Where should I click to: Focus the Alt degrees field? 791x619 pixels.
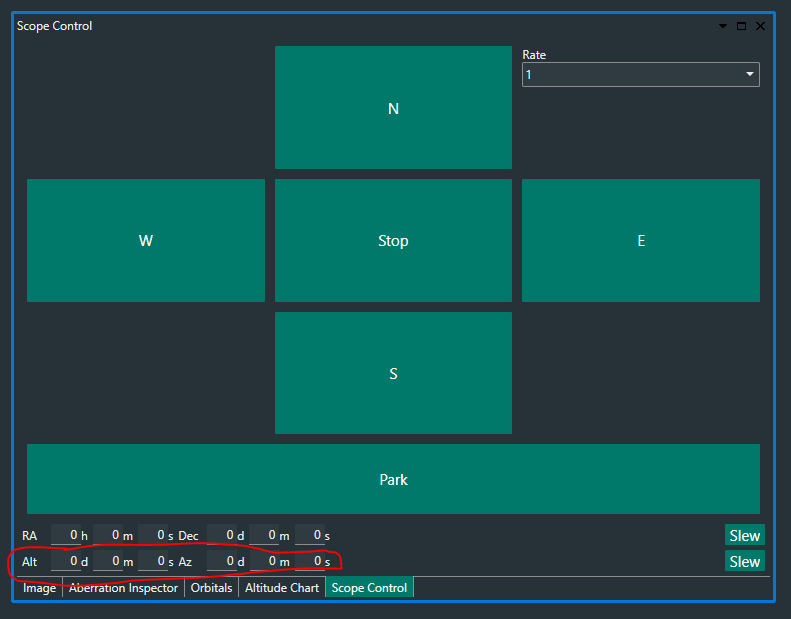coord(66,561)
